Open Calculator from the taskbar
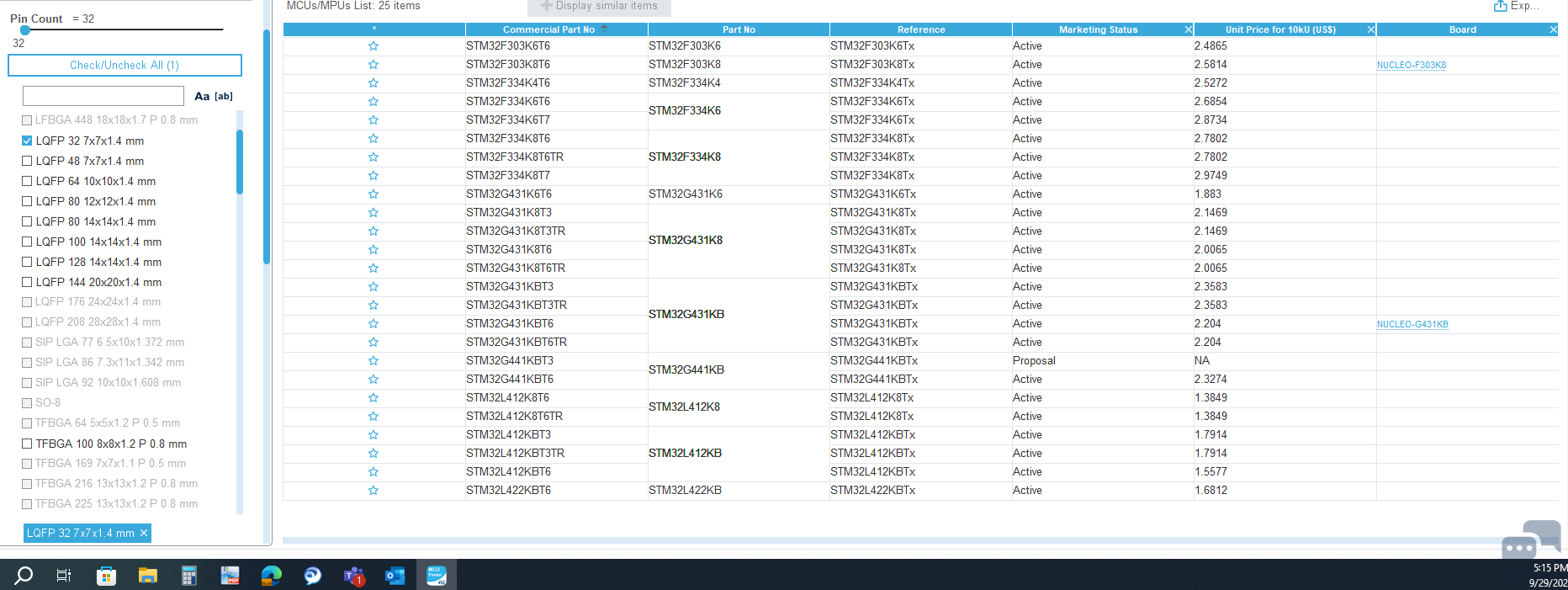 point(189,576)
